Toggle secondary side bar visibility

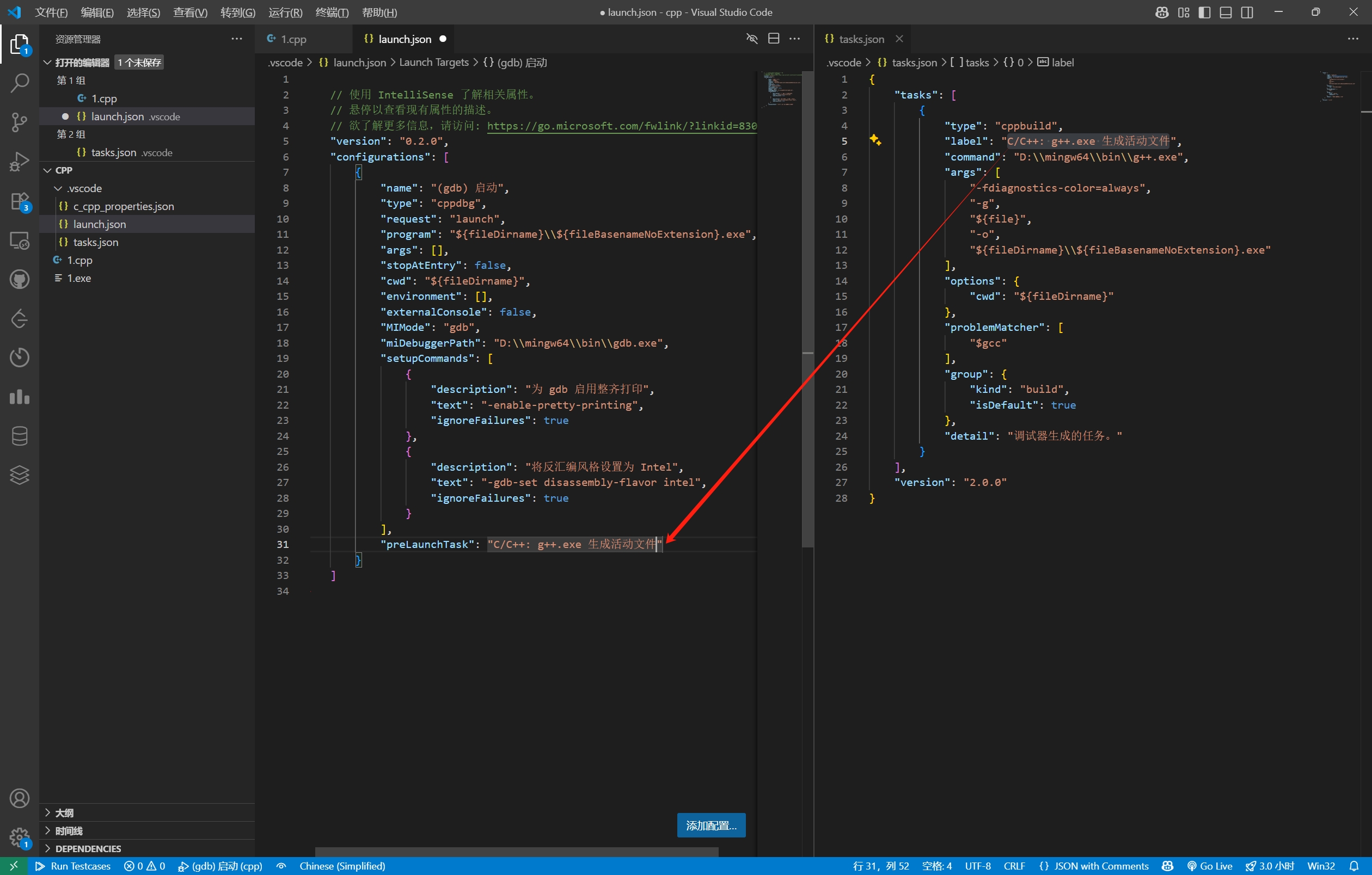pyautogui.click(x=1247, y=13)
